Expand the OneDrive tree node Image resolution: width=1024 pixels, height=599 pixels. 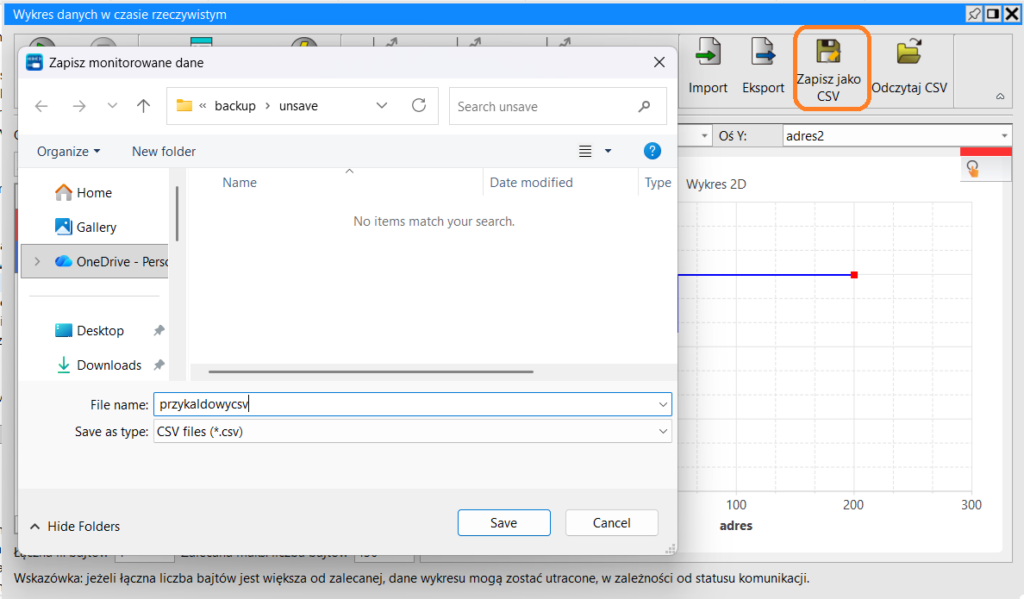[37, 261]
